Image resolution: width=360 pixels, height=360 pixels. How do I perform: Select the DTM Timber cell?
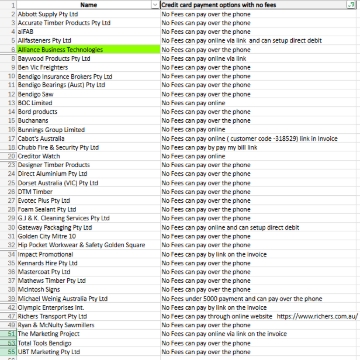tap(88, 192)
